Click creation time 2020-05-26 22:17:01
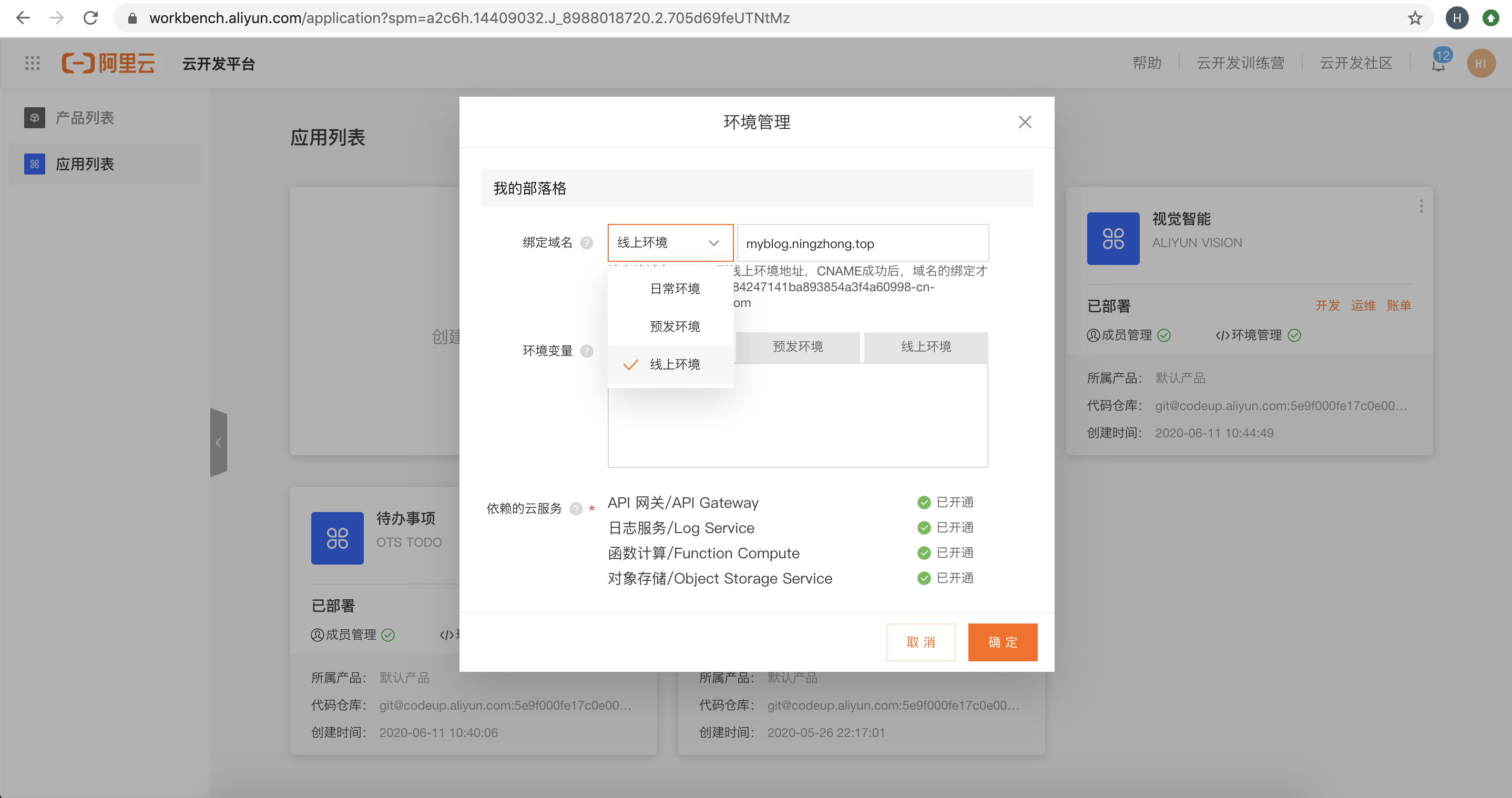Image resolution: width=1512 pixels, height=798 pixels. (x=826, y=733)
